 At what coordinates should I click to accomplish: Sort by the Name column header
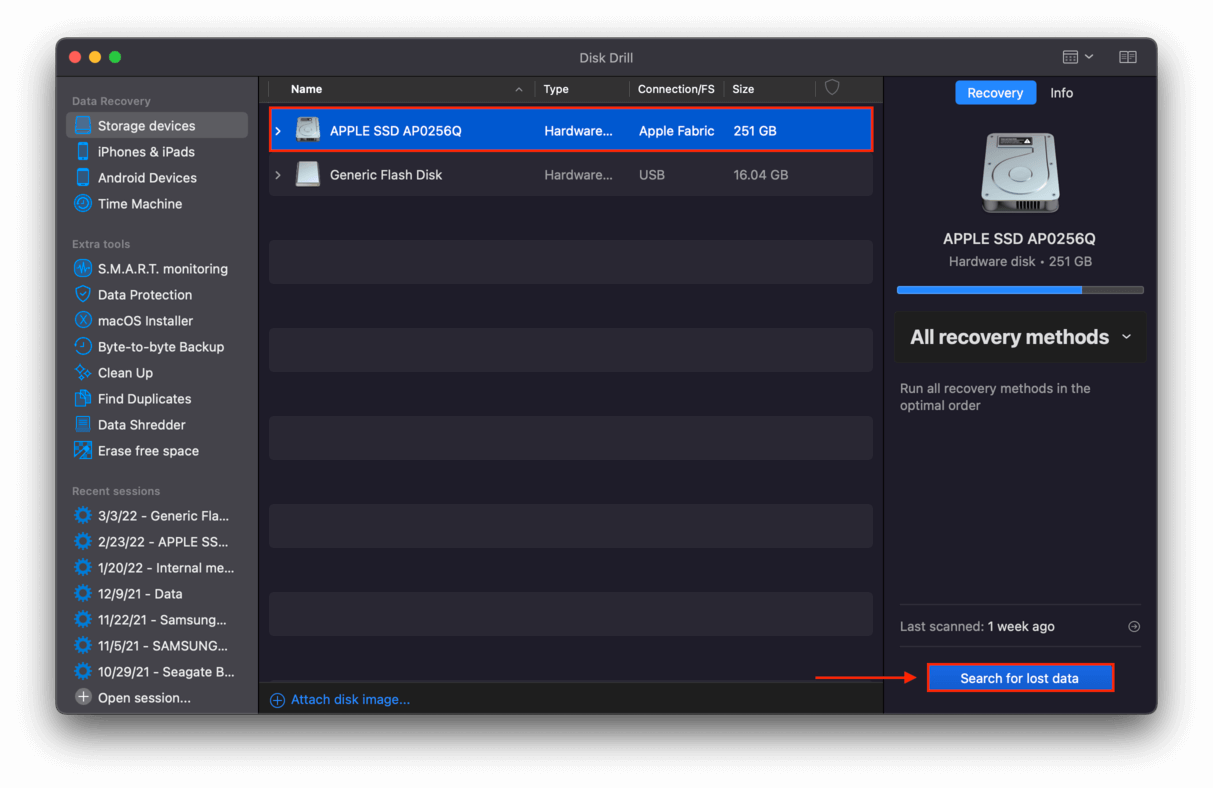point(306,89)
